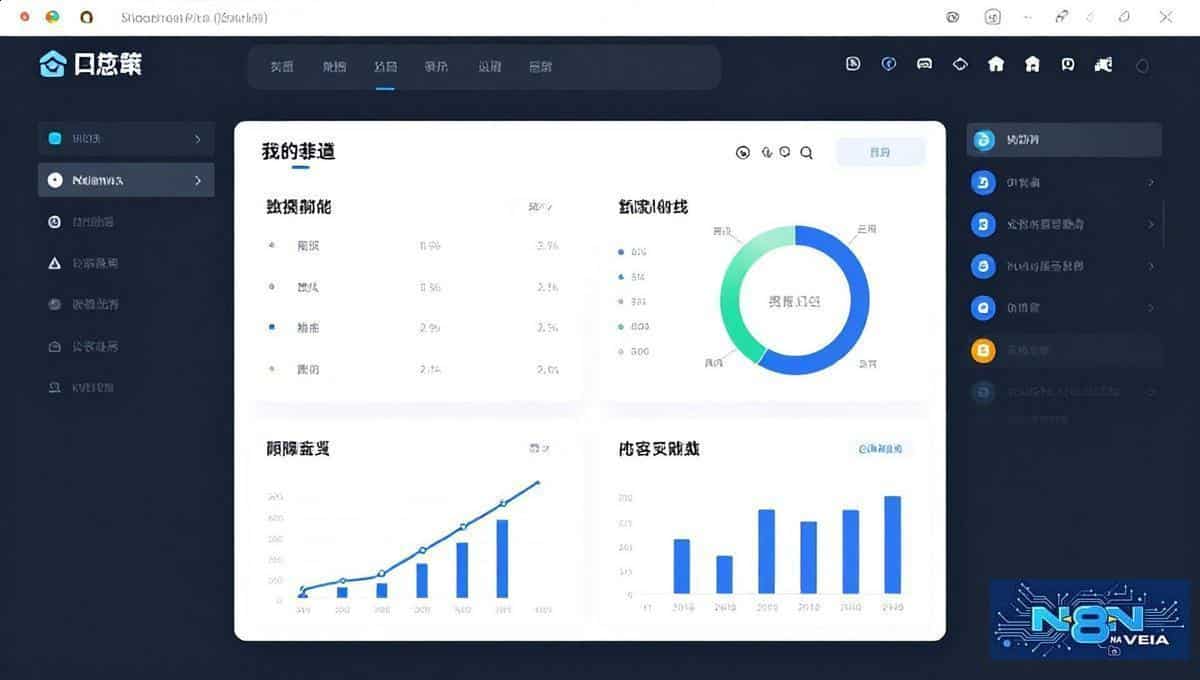Click the orange circular icon in the right panel

984,350
